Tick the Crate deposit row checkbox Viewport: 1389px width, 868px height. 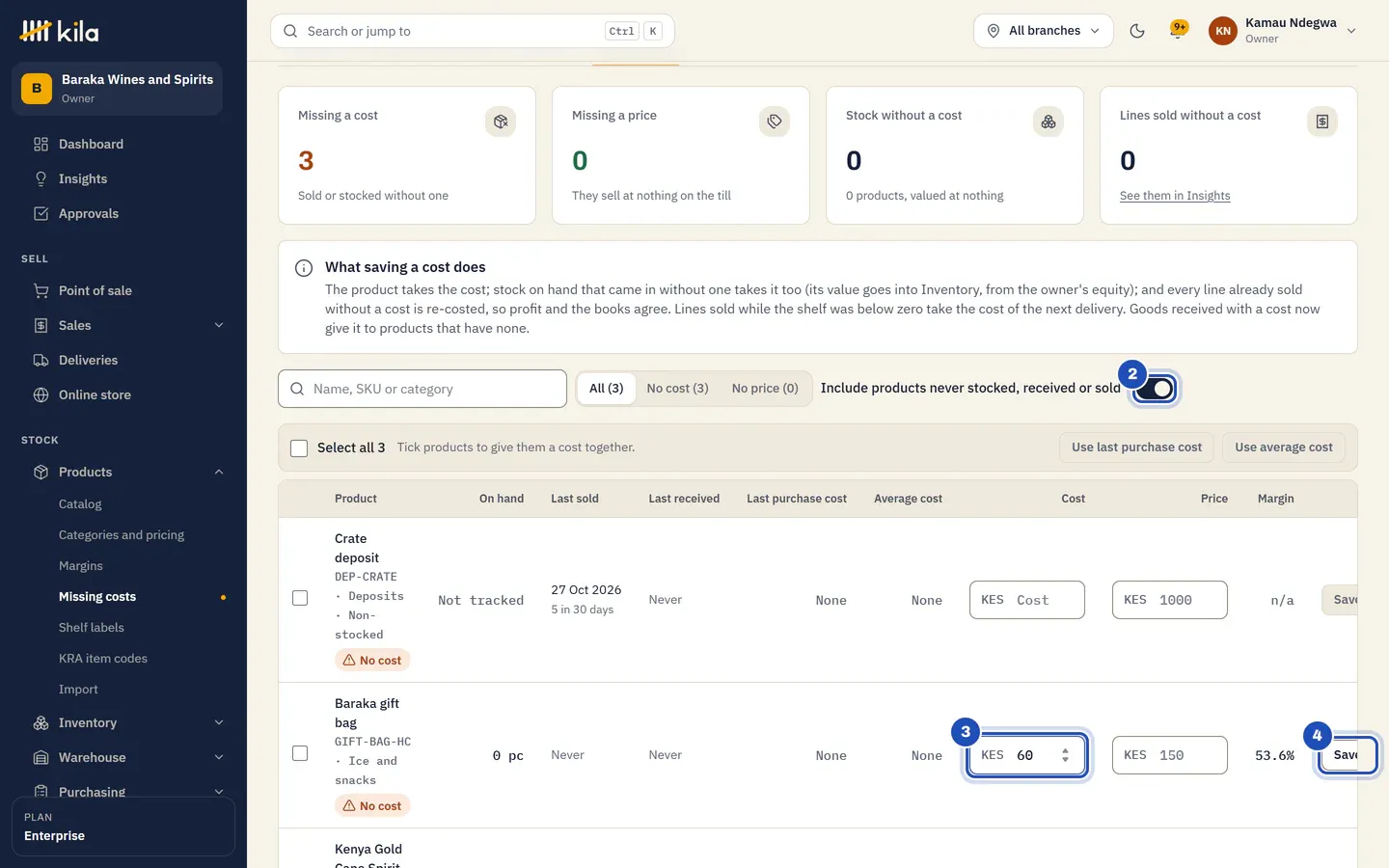point(300,598)
